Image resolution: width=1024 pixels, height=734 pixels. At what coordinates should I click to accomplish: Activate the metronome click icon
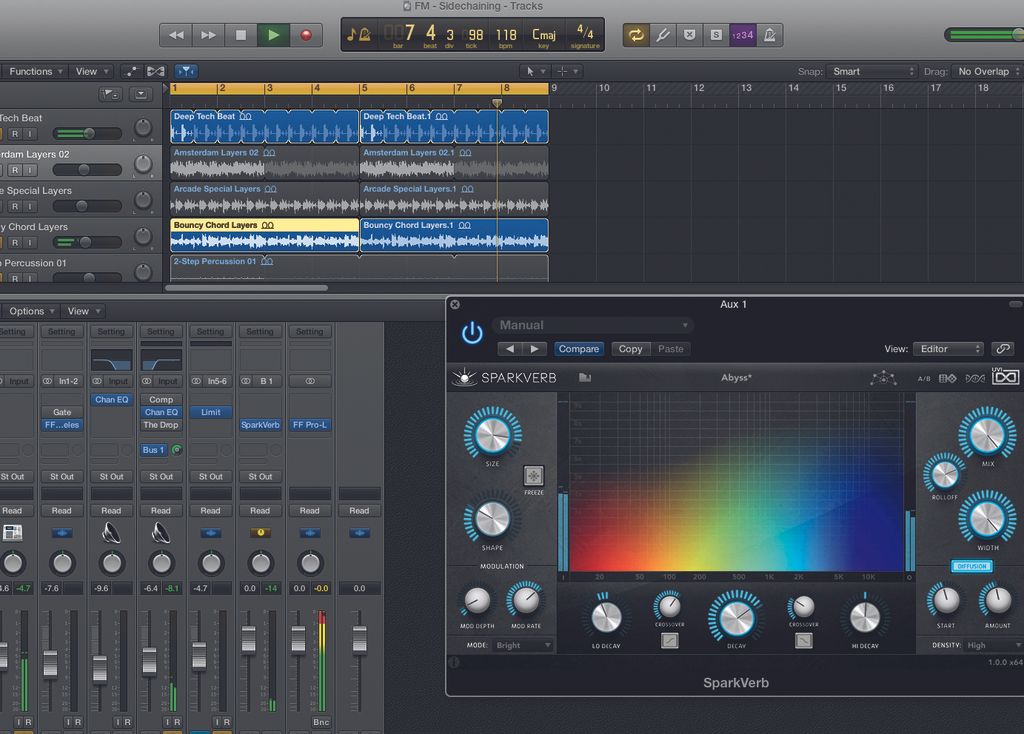pos(769,35)
